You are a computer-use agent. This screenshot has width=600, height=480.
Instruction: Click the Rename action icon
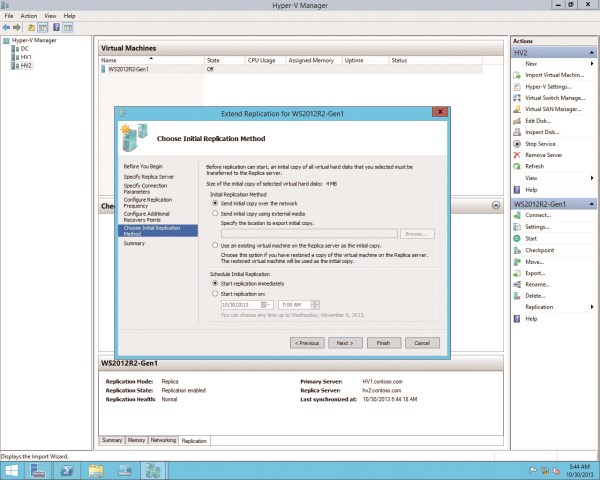tap(517, 284)
